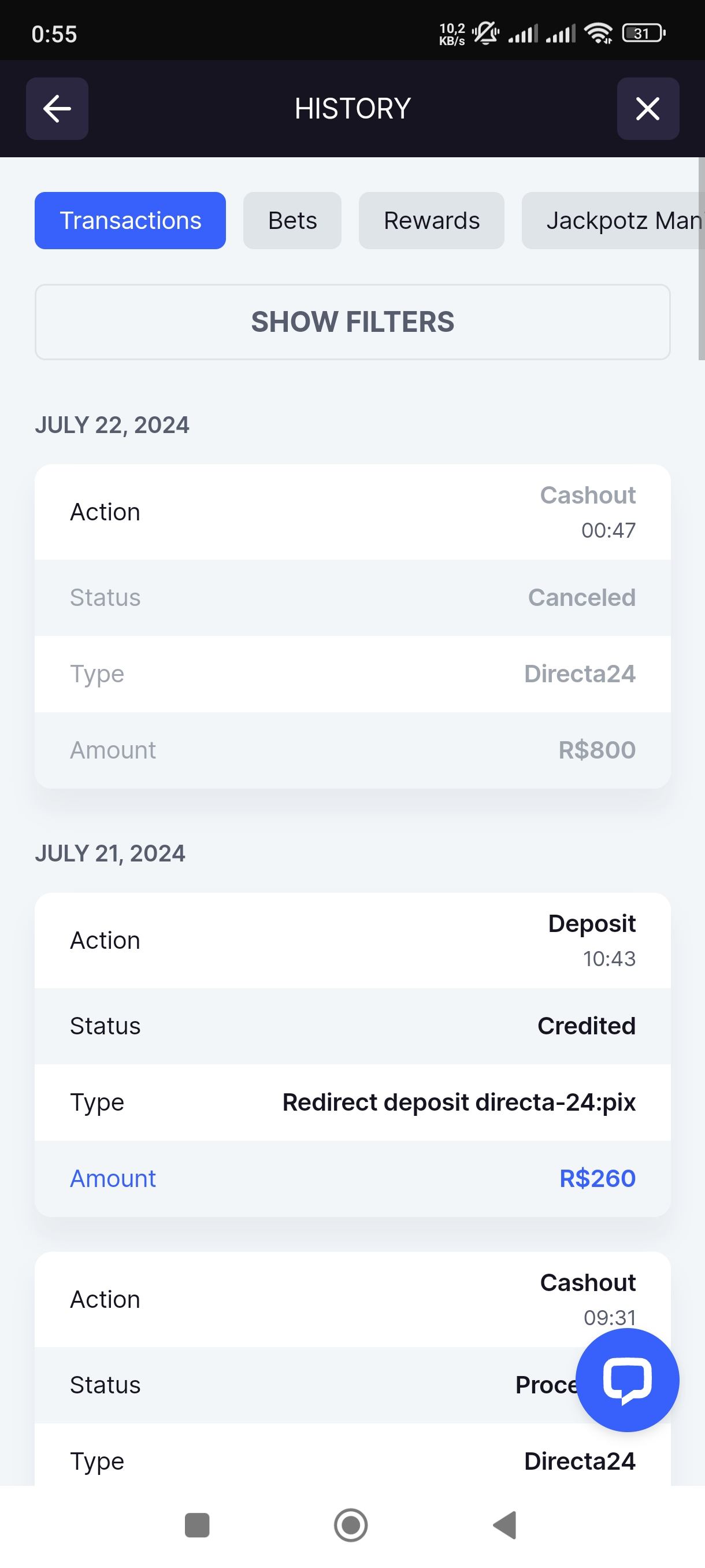Close the History screen with X
Viewport: 705px width, 1568px height.
(x=648, y=109)
